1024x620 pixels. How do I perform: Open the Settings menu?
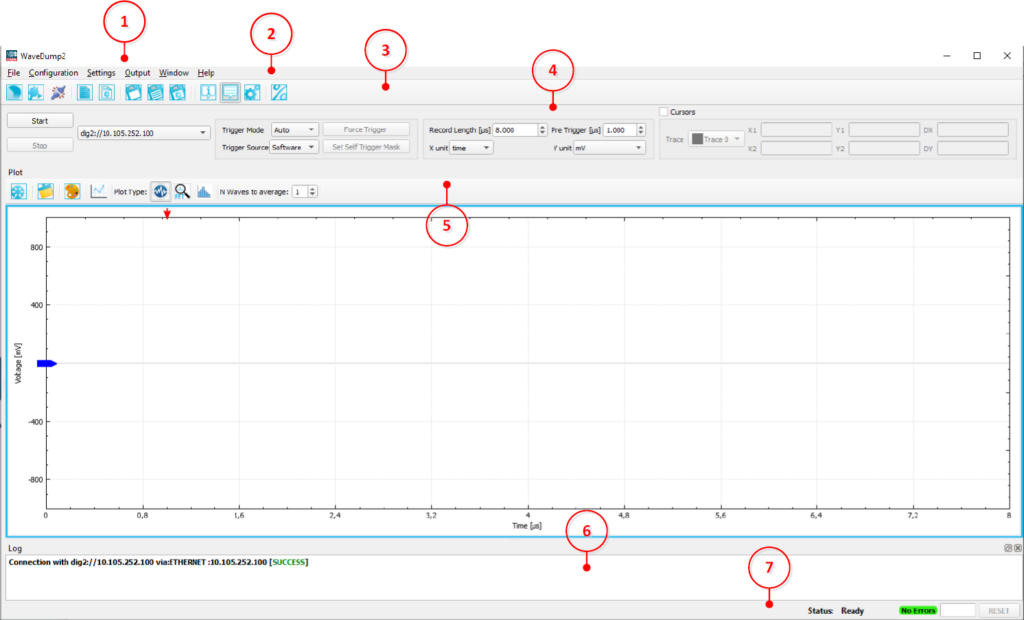click(x=101, y=73)
